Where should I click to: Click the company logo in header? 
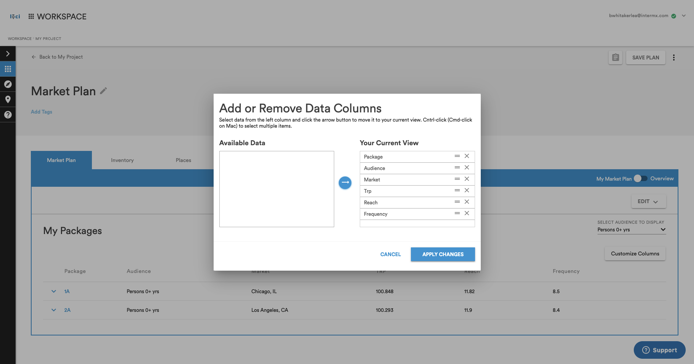[15, 16]
